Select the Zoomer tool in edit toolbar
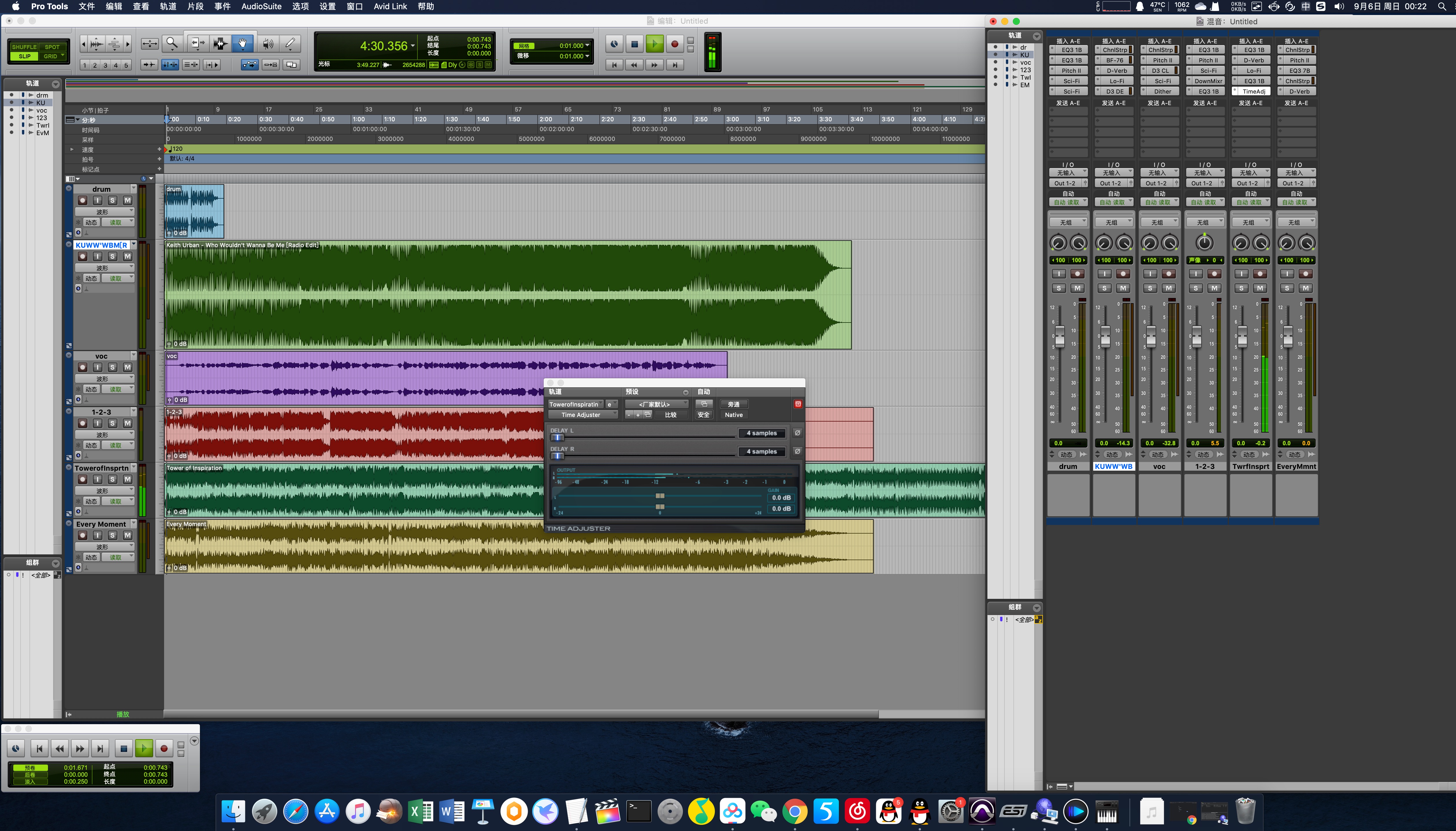The height and width of the screenshot is (831, 1456). tap(172, 44)
